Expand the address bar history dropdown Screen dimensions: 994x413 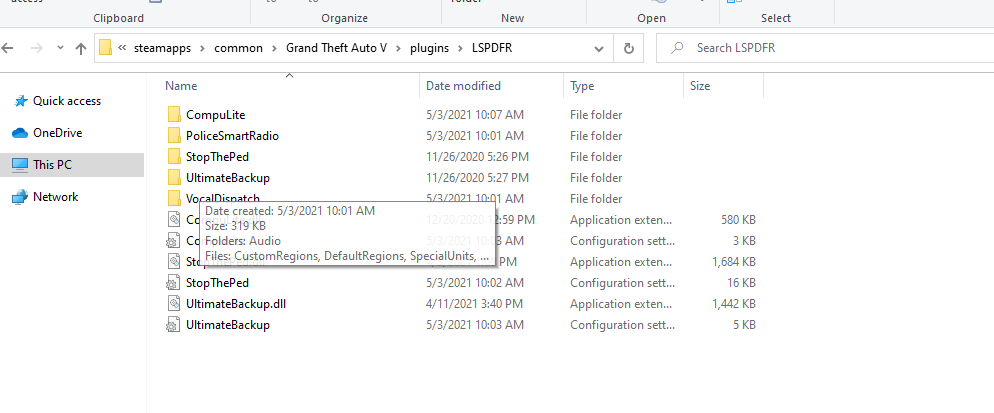599,48
